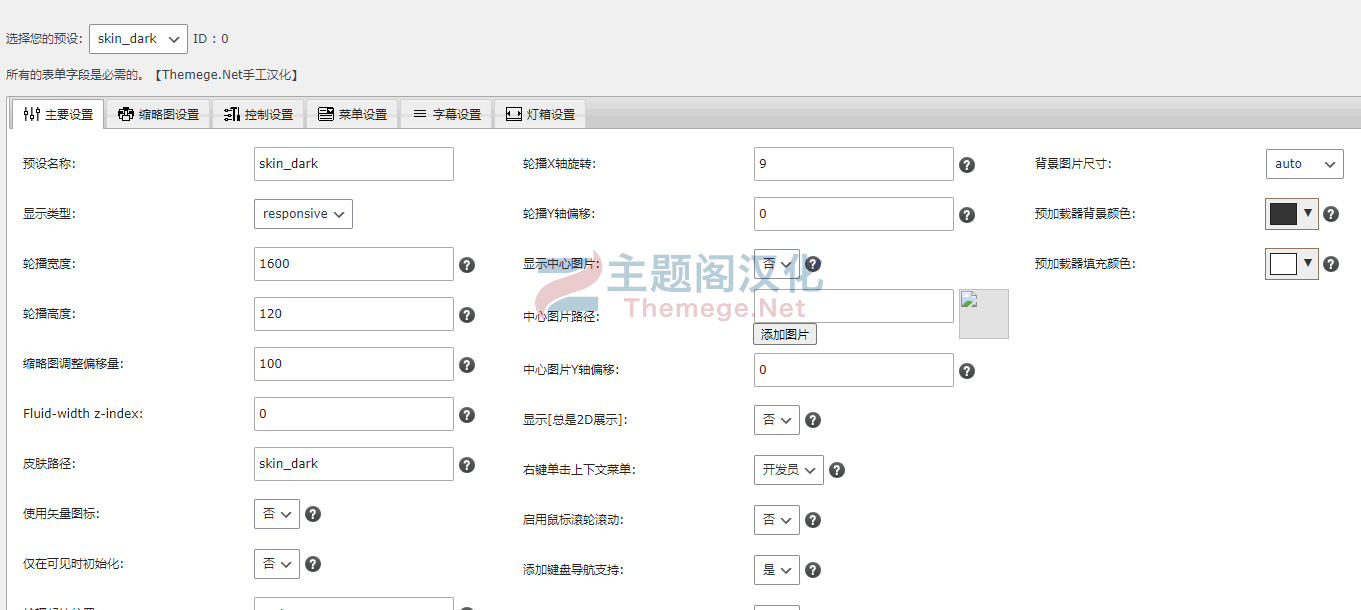This screenshot has height=610, width=1361.
Task: Show help for 显示中心图片 option
Action: pyautogui.click(x=812, y=264)
